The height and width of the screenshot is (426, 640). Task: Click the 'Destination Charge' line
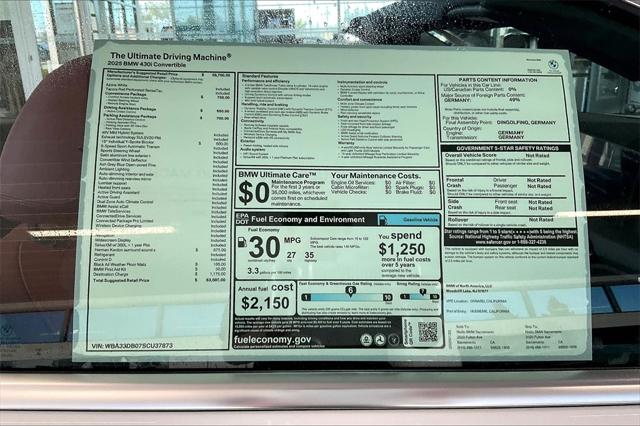point(159,275)
